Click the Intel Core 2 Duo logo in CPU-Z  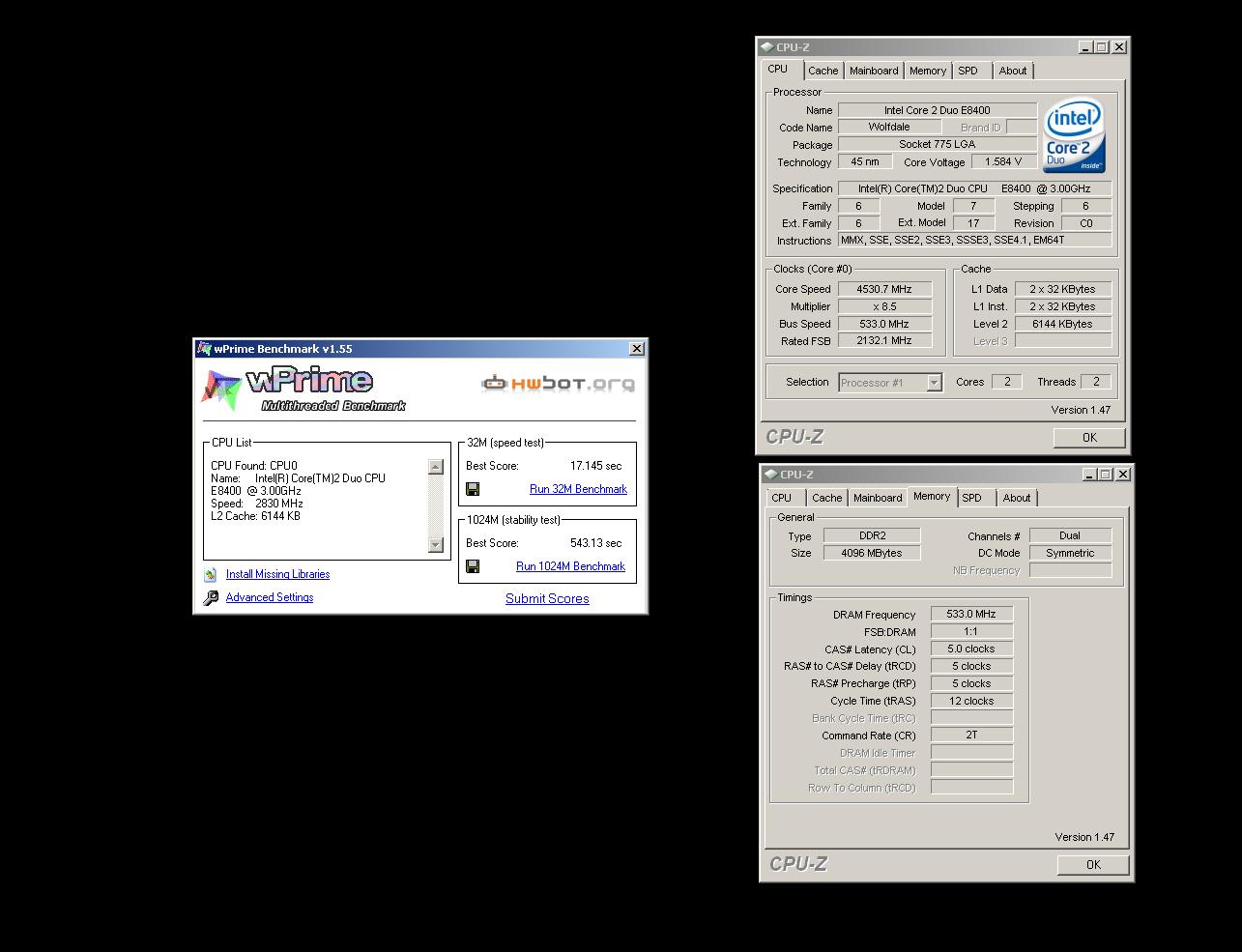point(1074,137)
